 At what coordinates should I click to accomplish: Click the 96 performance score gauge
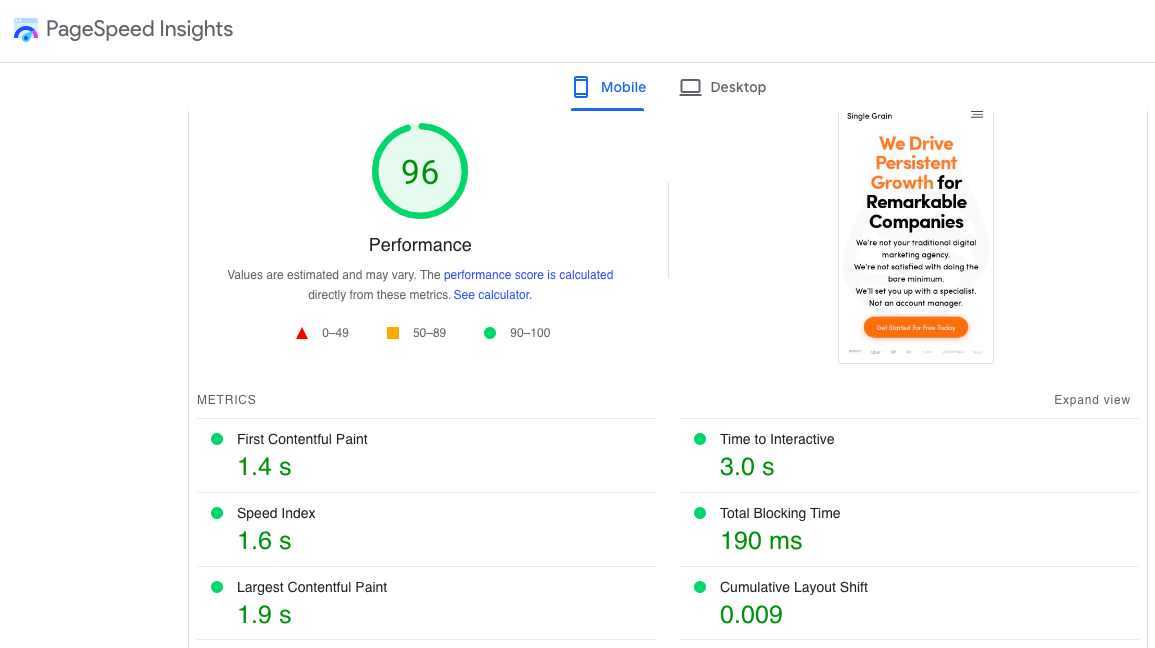tap(420, 172)
